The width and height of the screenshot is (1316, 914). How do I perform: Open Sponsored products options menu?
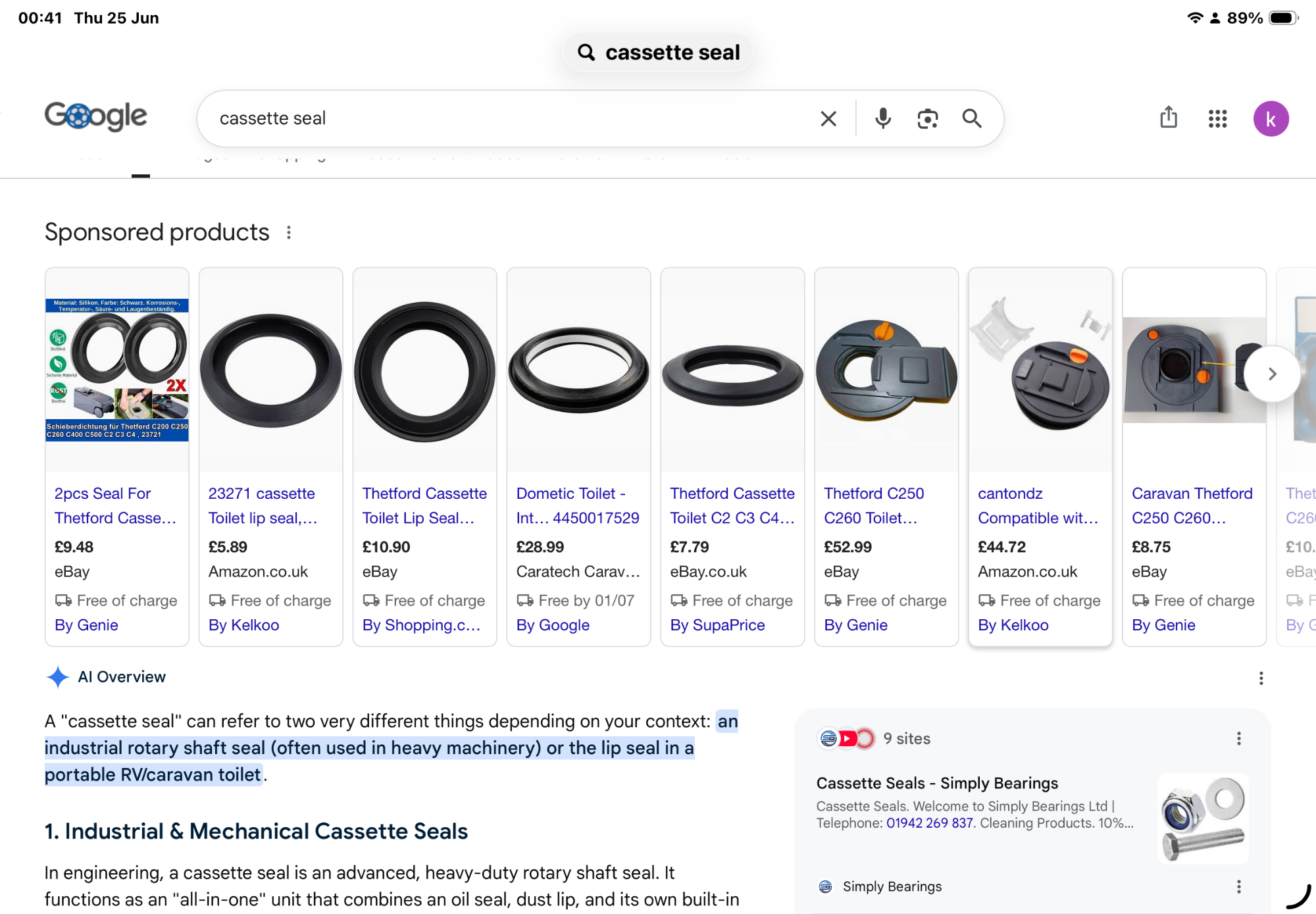pyautogui.click(x=289, y=232)
